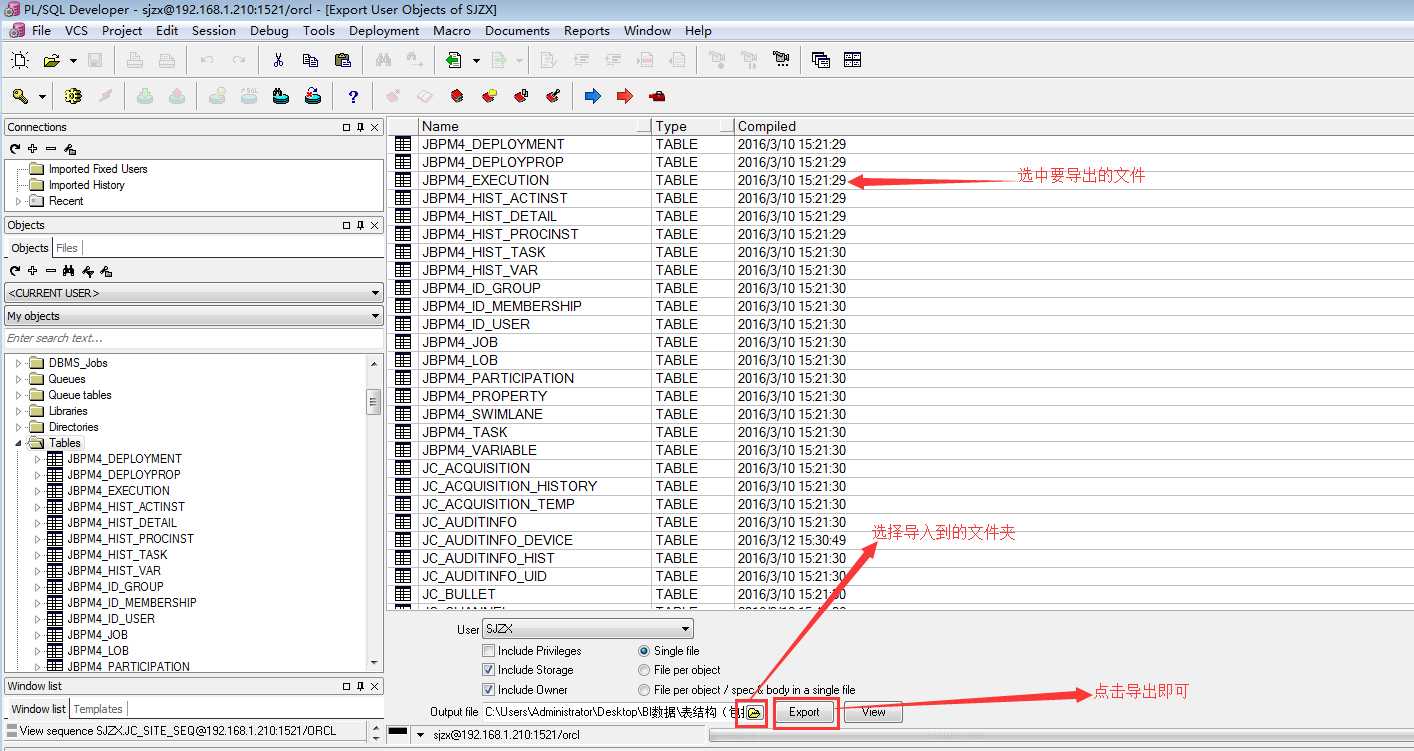Click the Open folder toolbar icon
Screen dimensions: 1414x751
coord(52,60)
